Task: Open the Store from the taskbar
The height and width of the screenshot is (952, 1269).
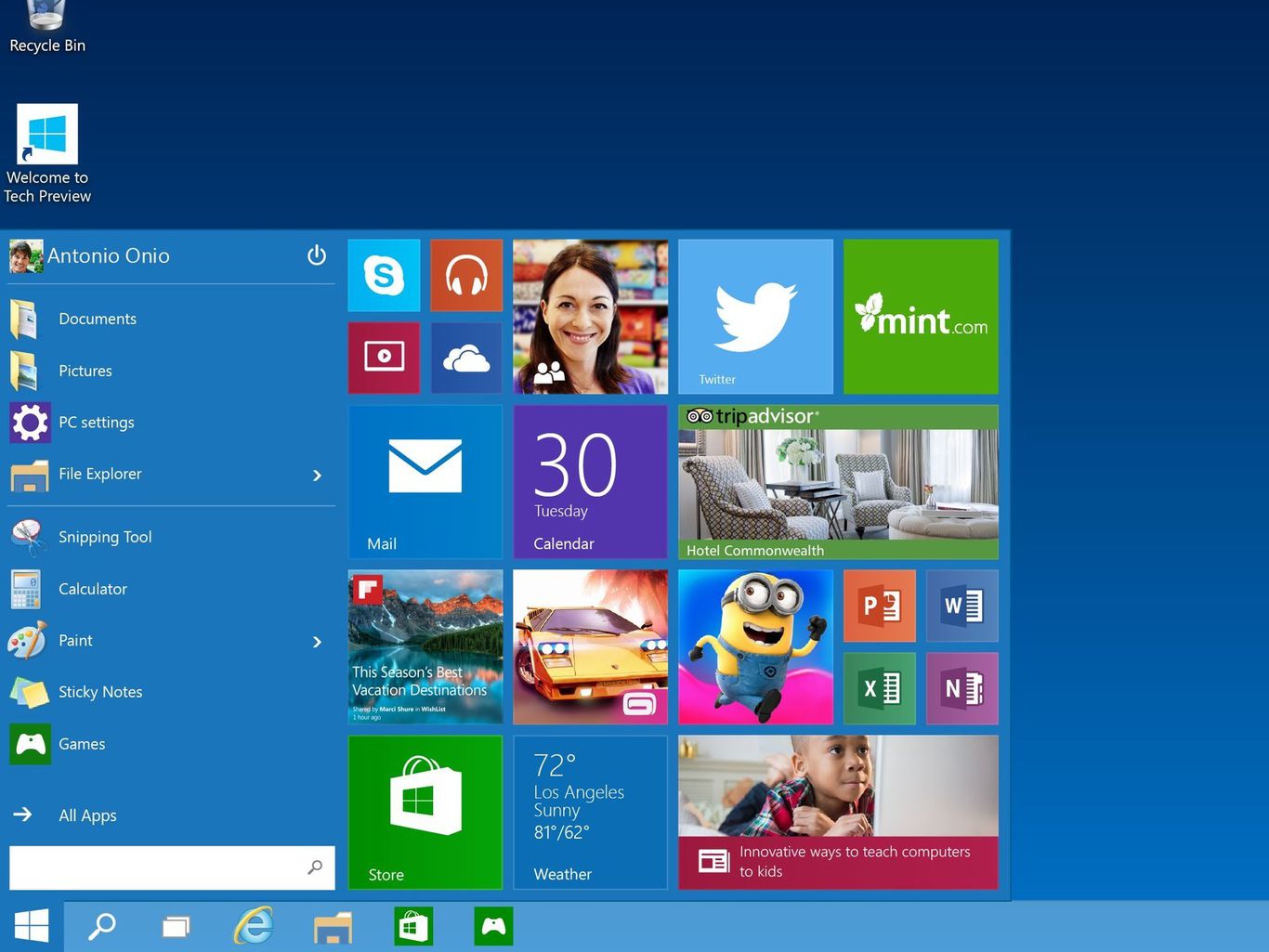Action: tap(412, 926)
